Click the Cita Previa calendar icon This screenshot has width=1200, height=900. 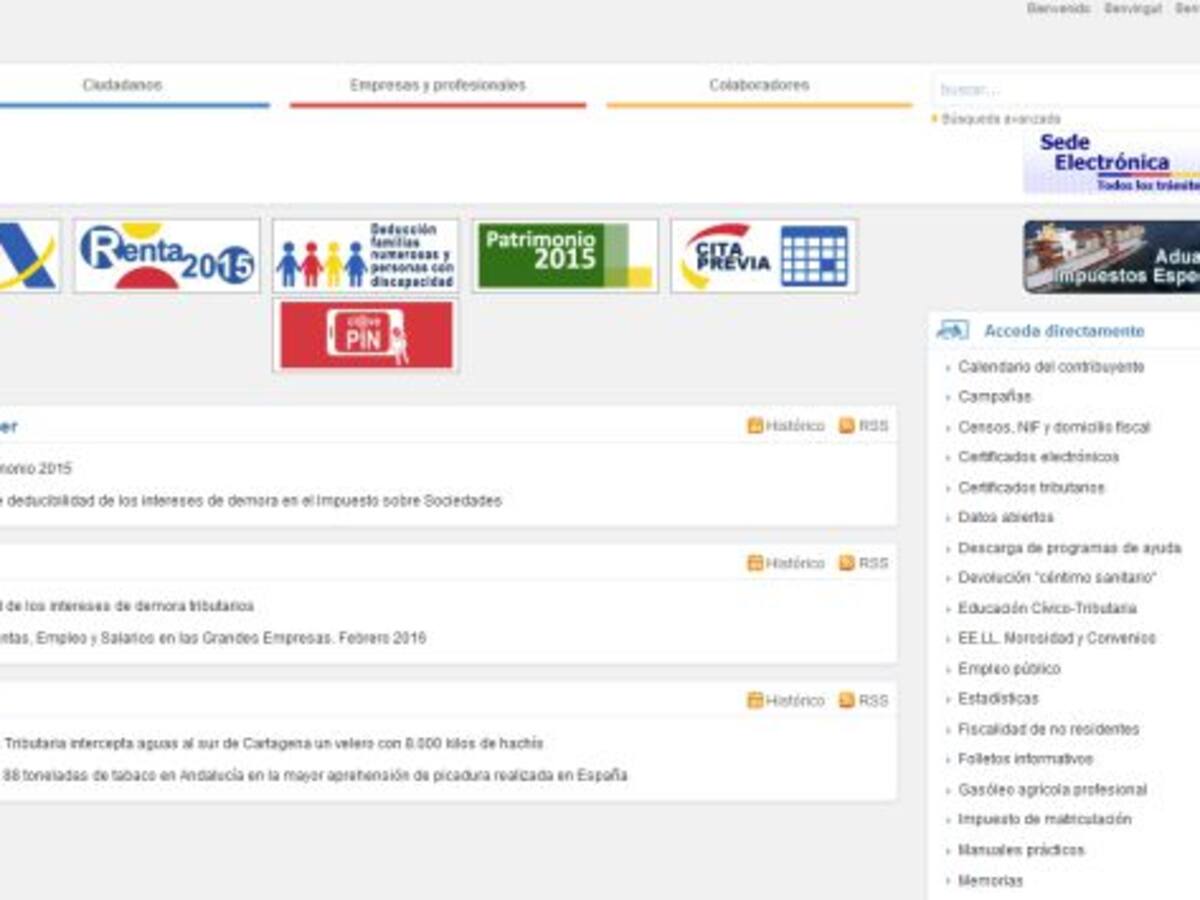[x=813, y=256]
